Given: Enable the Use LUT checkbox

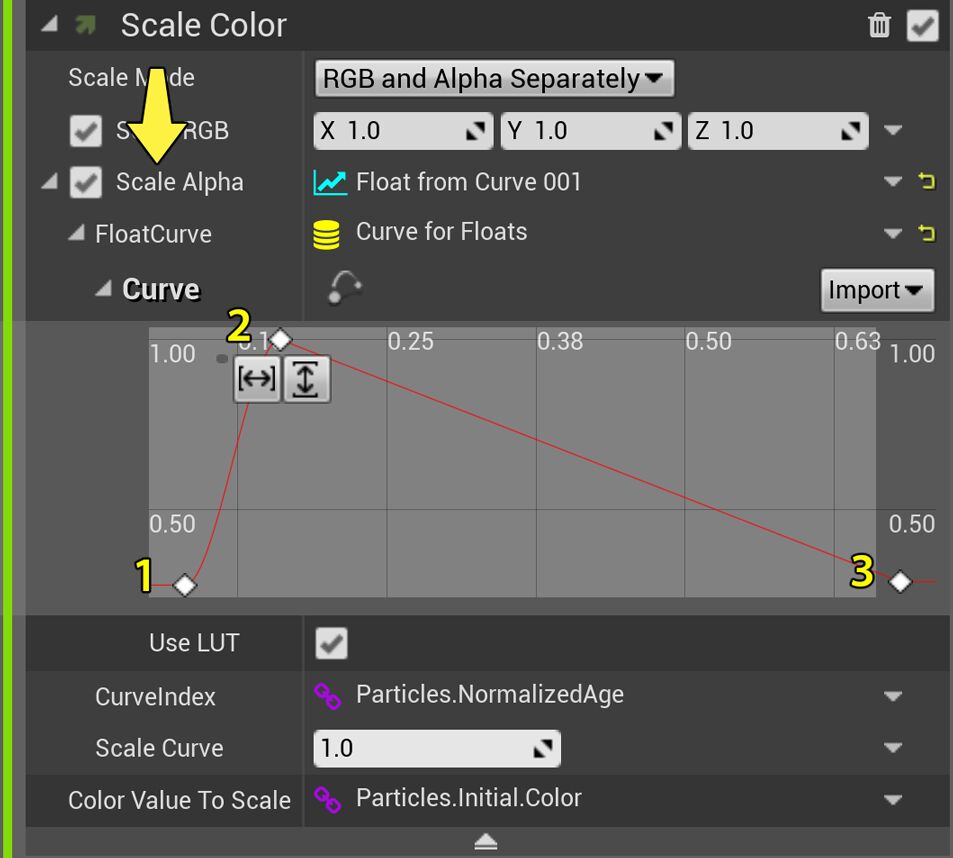Looking at the screenshot, I should coord(330,643).
